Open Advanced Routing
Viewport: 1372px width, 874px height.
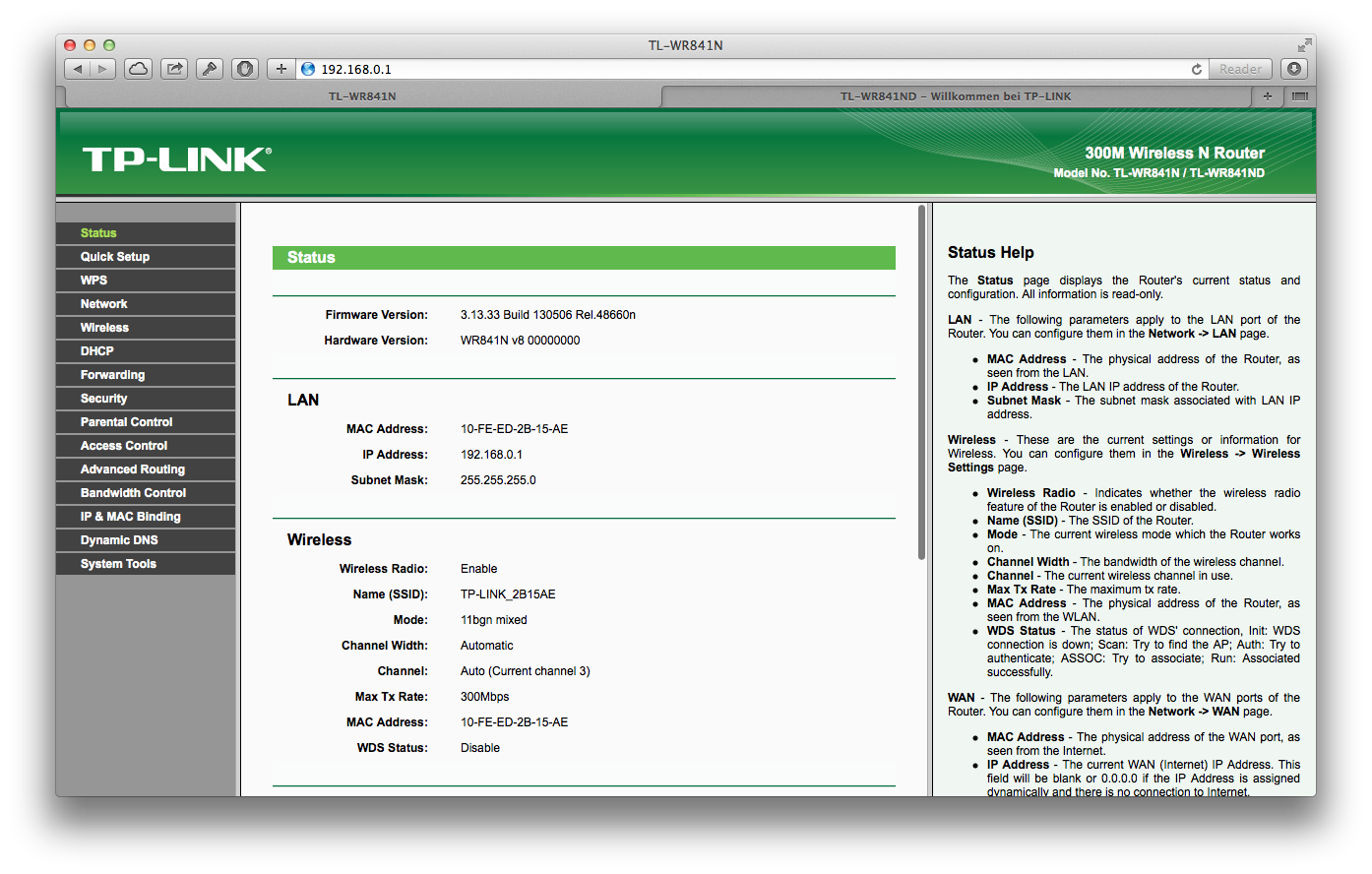pos(146,469)
